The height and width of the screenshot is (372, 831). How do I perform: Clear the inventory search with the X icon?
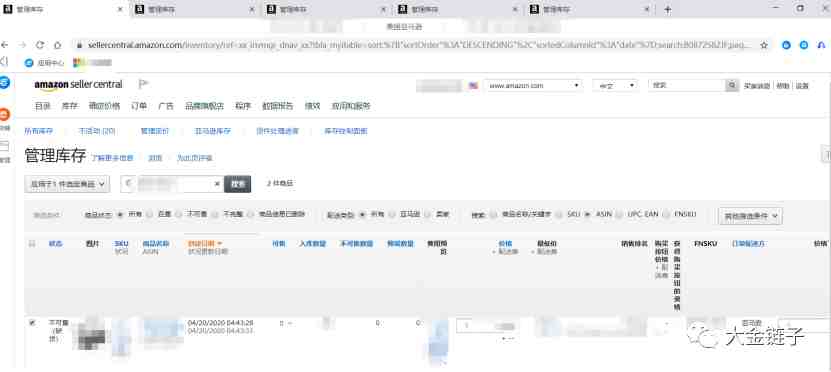(x=217, y=184)
